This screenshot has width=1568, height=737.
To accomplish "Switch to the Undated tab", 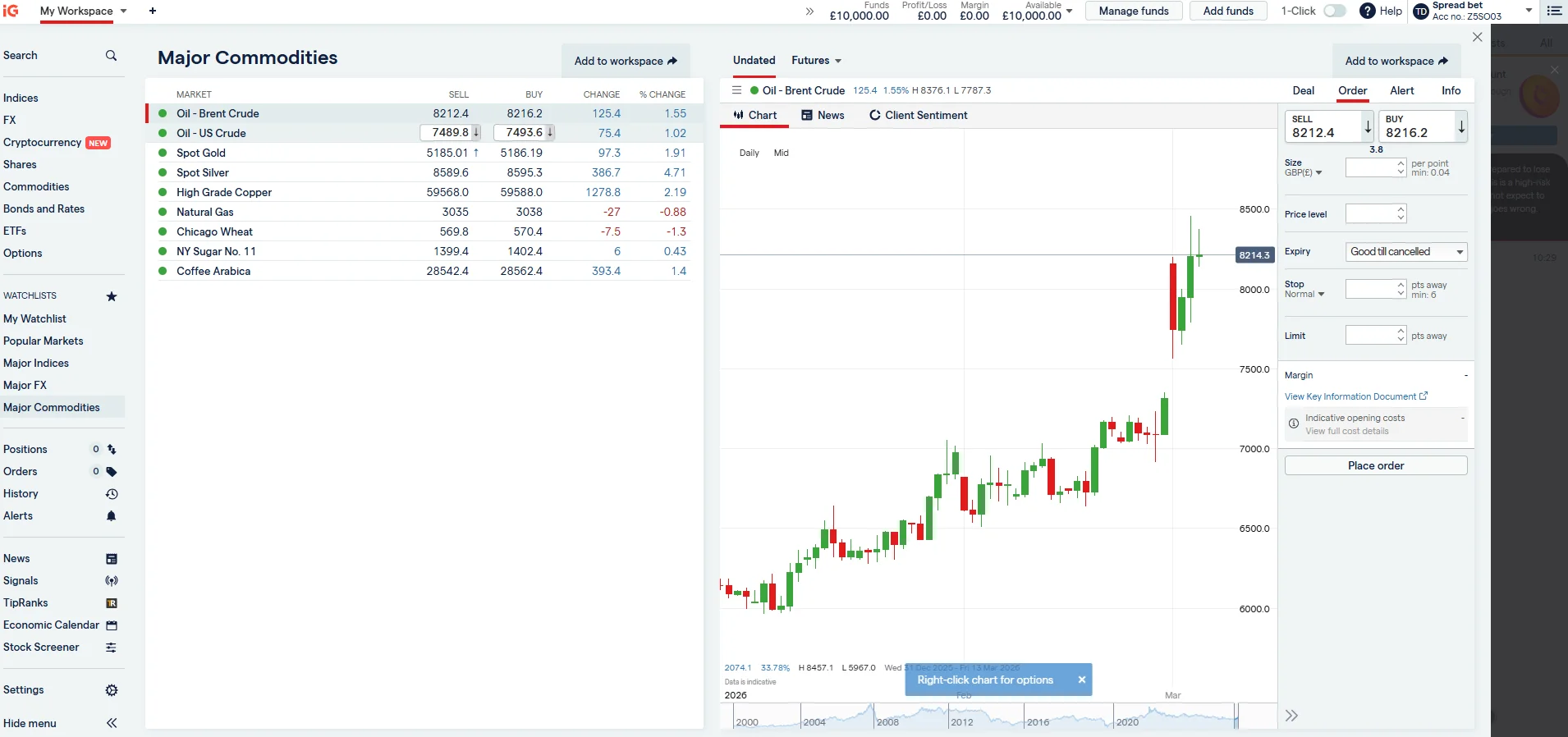I will pos(754,61).
